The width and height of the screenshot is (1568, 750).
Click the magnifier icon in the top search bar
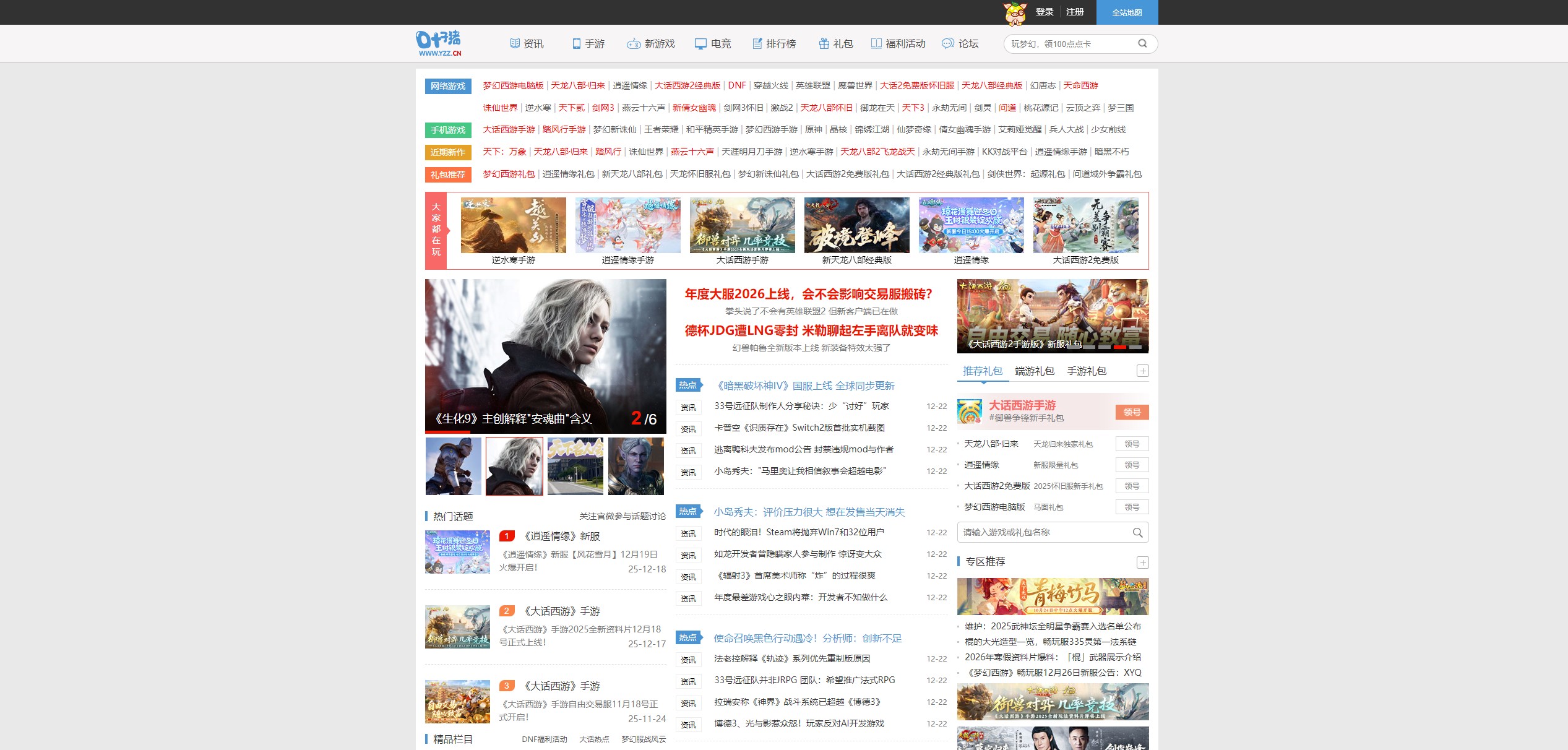point(1142,44)
